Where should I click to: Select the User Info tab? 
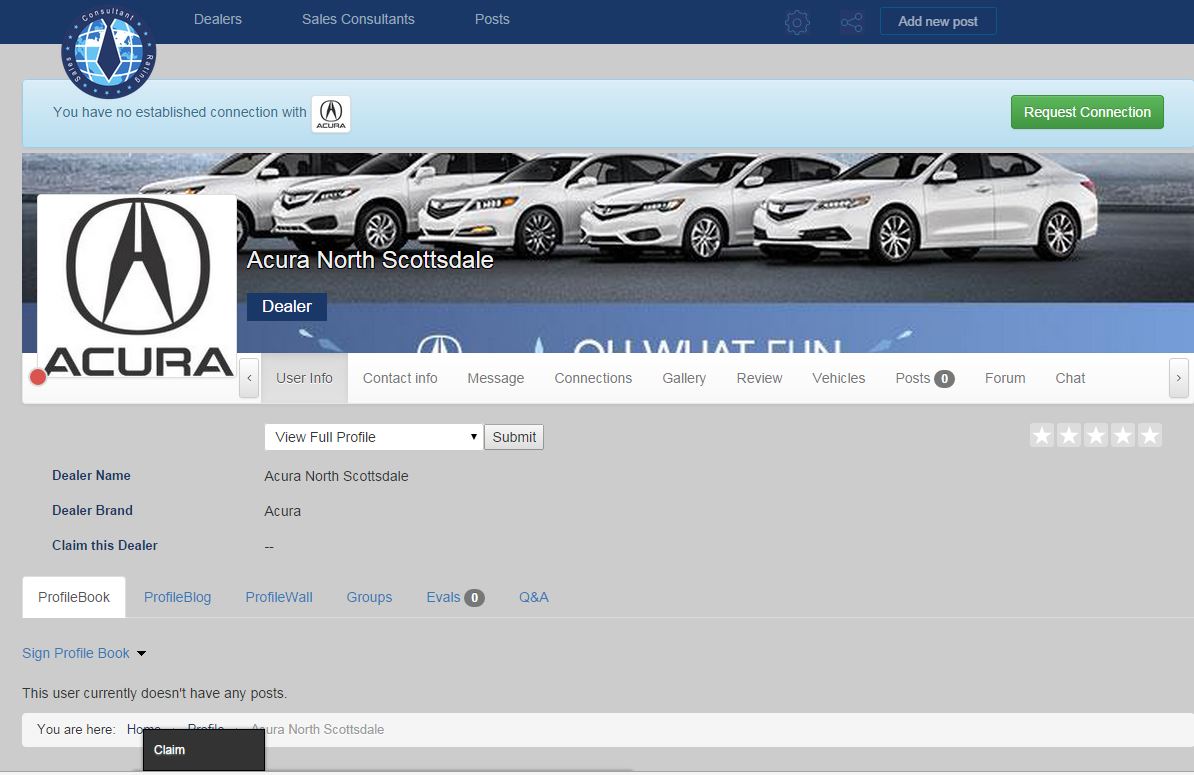pos(305,378)
